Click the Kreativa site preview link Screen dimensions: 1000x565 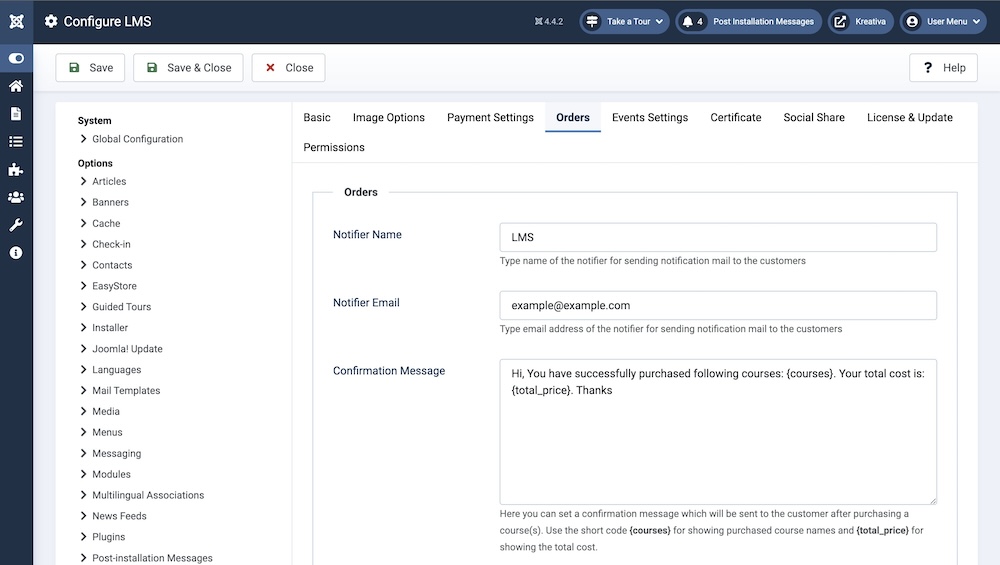[860, 21]
